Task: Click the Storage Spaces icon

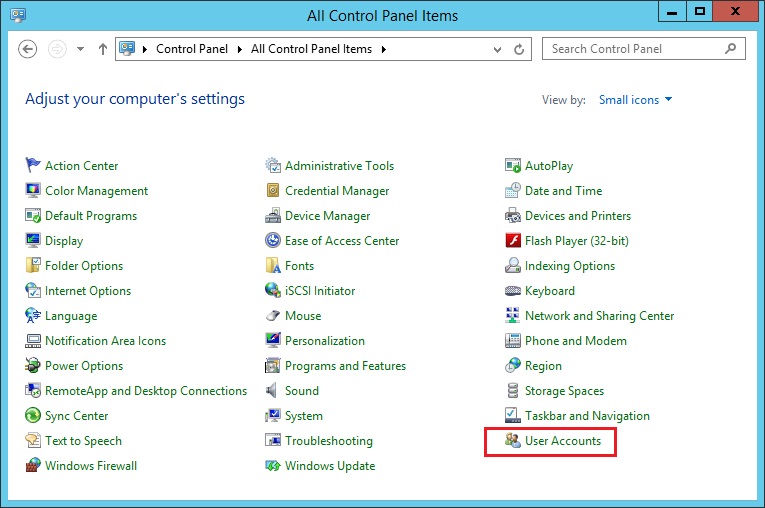Action: pyautogui.click(x=513, y=391)
